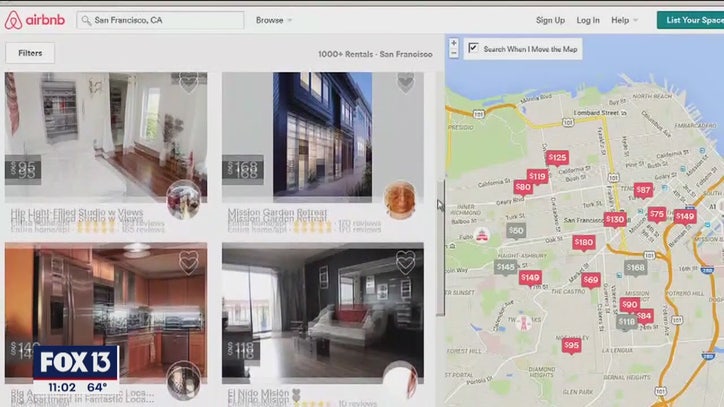The image size is (724, 407).
Task: Select the $75 map price marker
Action: 656,214
